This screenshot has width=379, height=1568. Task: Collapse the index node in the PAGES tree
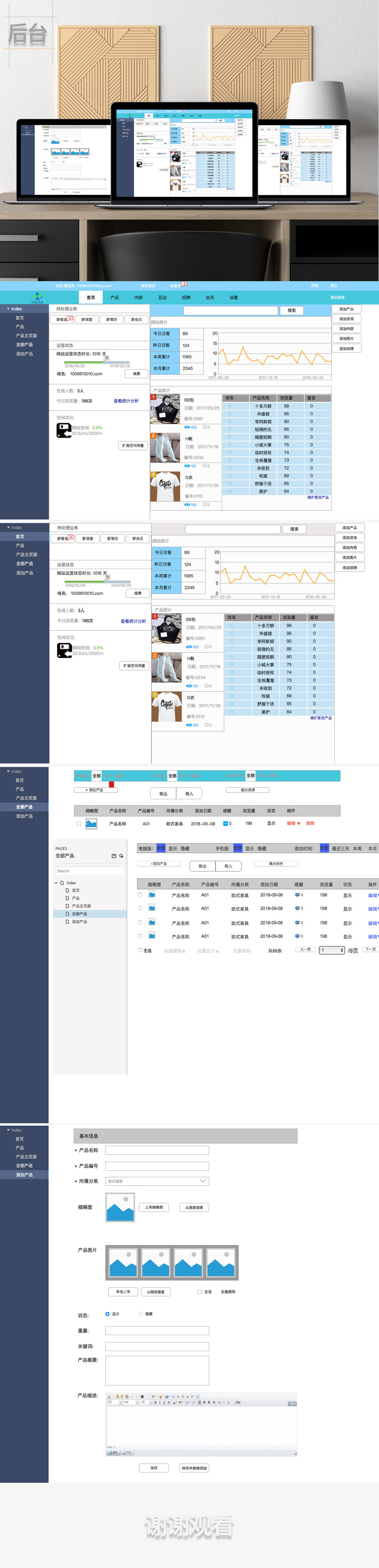coord(56,882)
